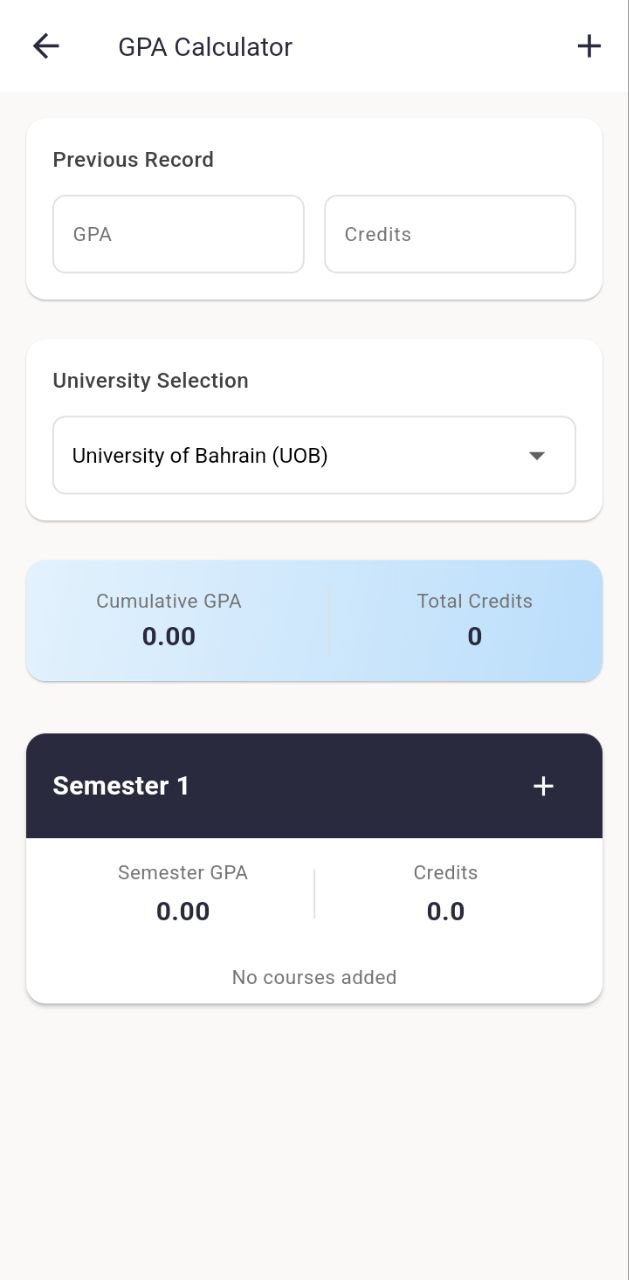Tap the blue cumulative summary card
Image resolution: width=629 pixels, height=1280 pixels.
tap(314, 620)
